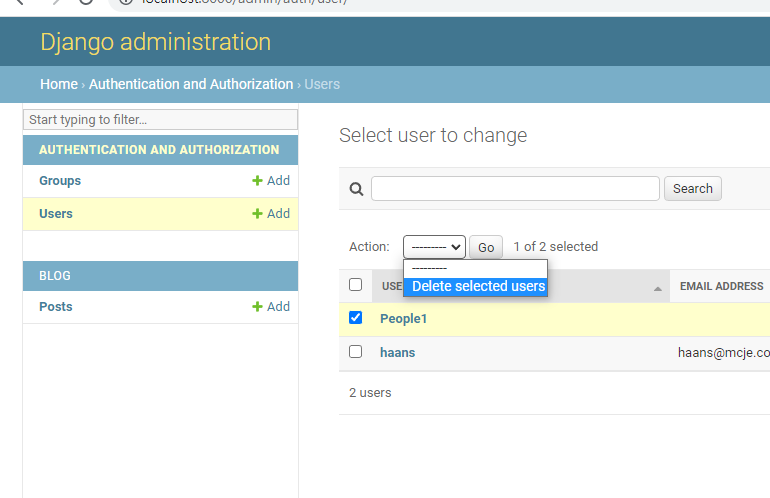Open the Action dropdown
This screenshot has height=498, width=770.
434,247
